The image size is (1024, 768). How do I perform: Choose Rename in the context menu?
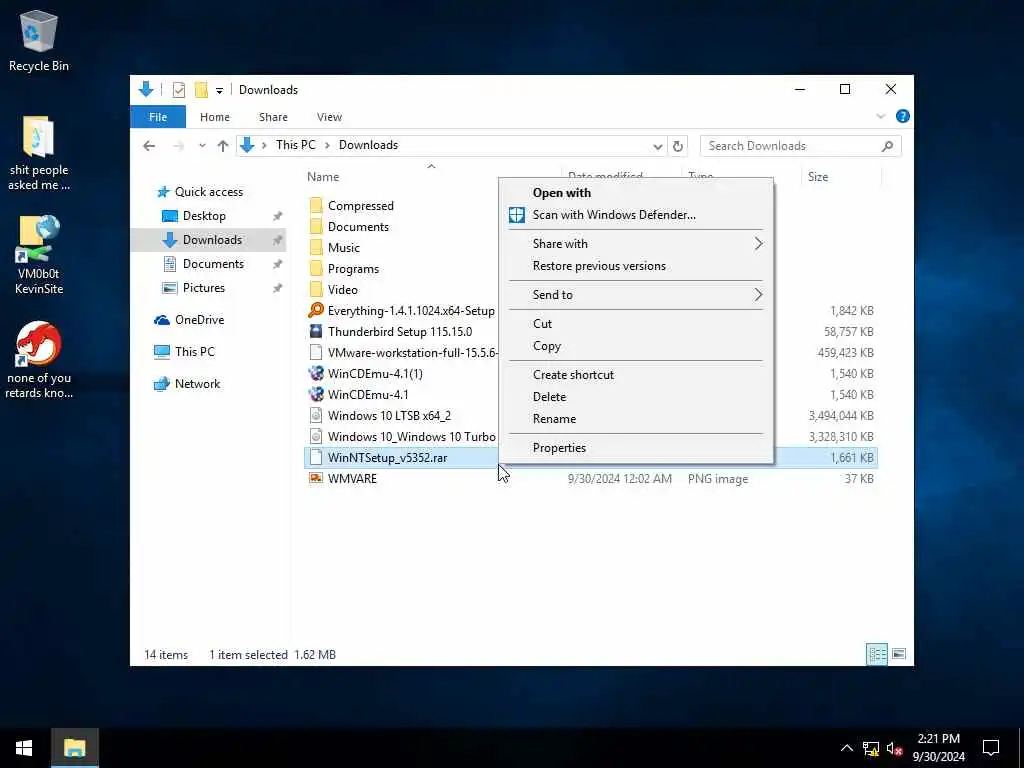(x=635, y=419)
